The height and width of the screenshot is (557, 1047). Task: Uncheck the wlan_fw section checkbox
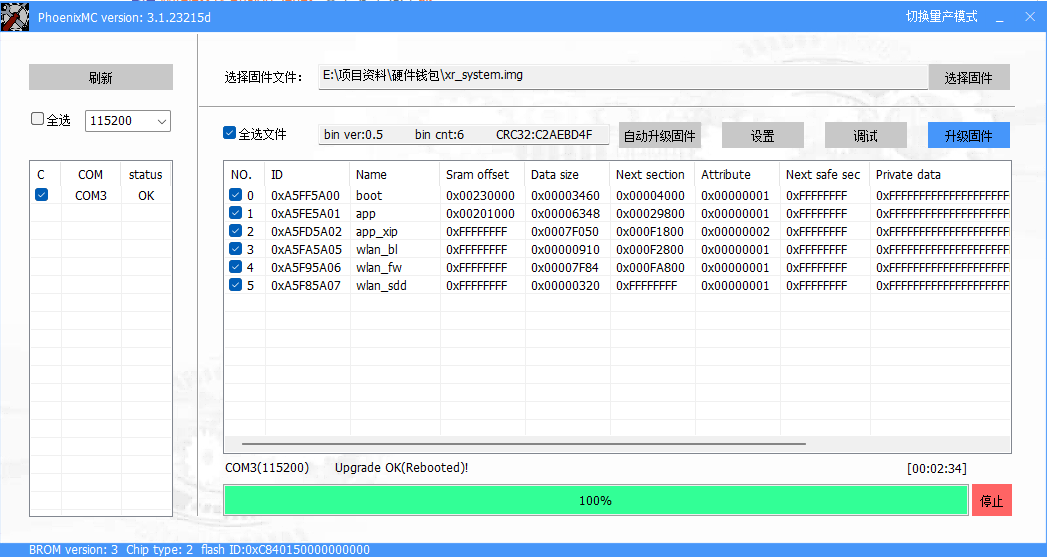(235, 267)
